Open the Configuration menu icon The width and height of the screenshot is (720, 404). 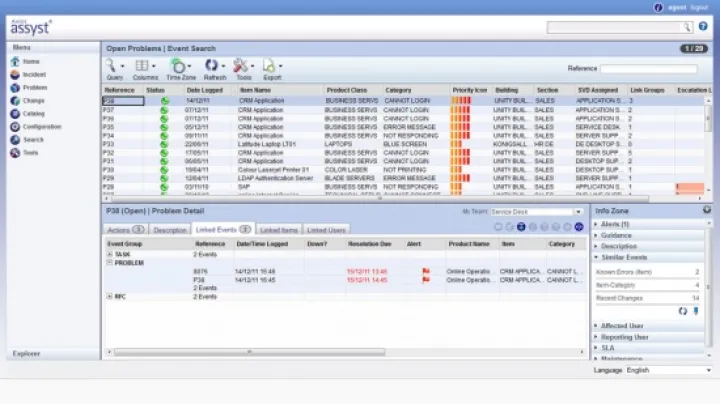point(15,127)
